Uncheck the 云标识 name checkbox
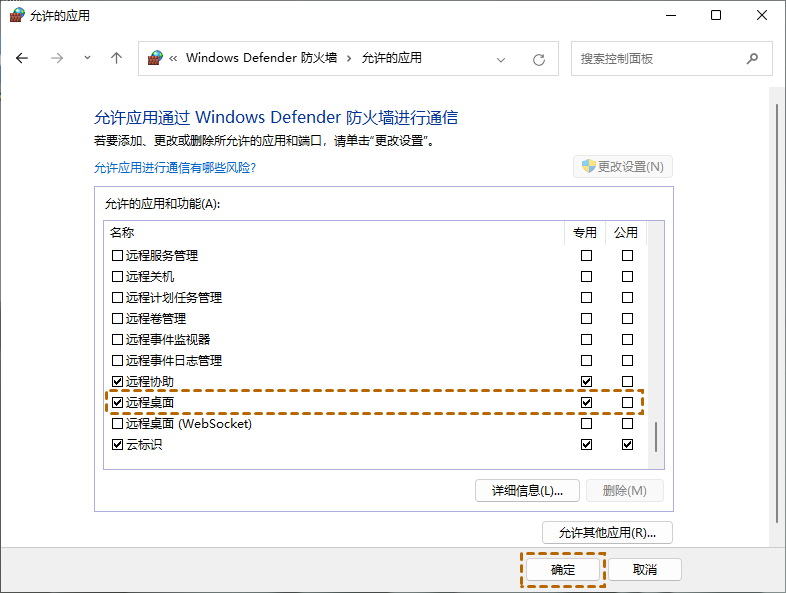Image resolution: width=786 pixels, height=593 pixels. click(x=117, y=445)
